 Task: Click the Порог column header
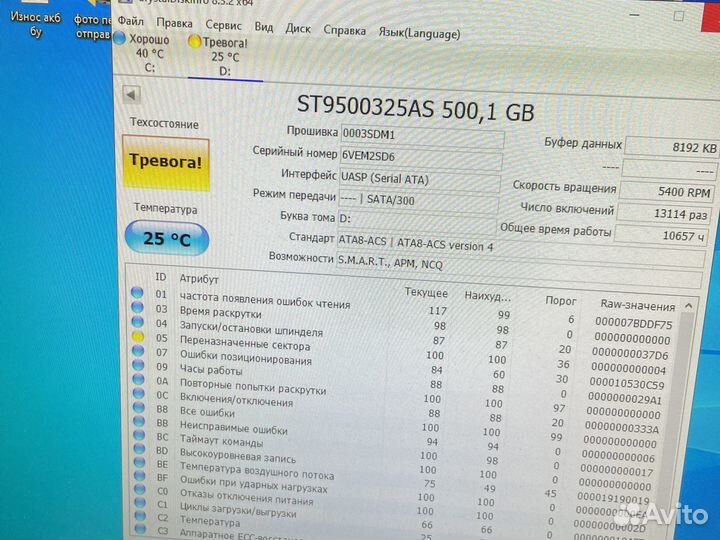point(560,301)
